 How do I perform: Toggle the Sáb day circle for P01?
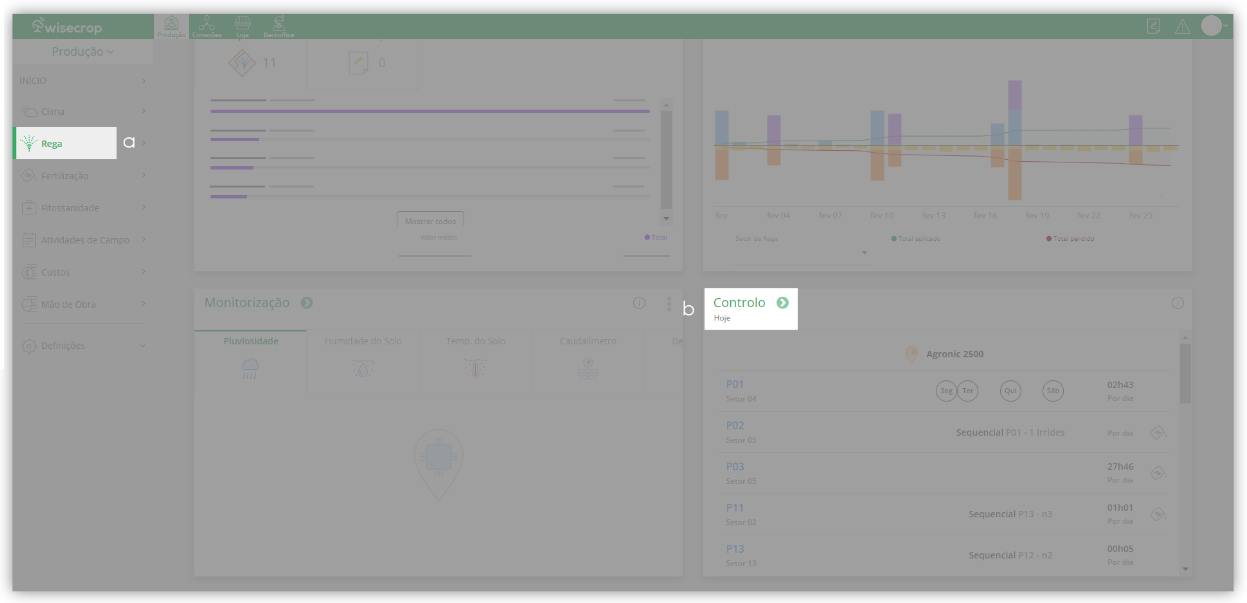[1052, 391]
